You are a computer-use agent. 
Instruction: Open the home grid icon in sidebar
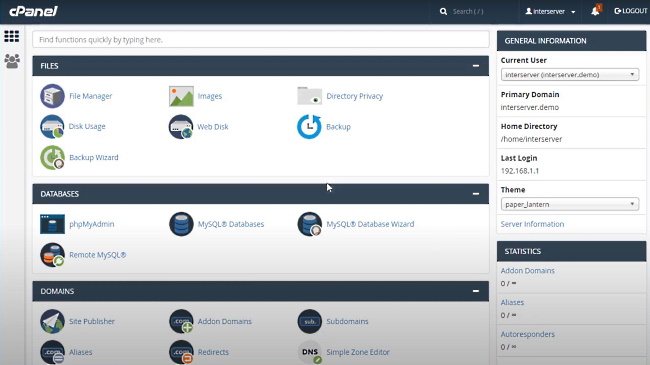(x=12, y=36)
